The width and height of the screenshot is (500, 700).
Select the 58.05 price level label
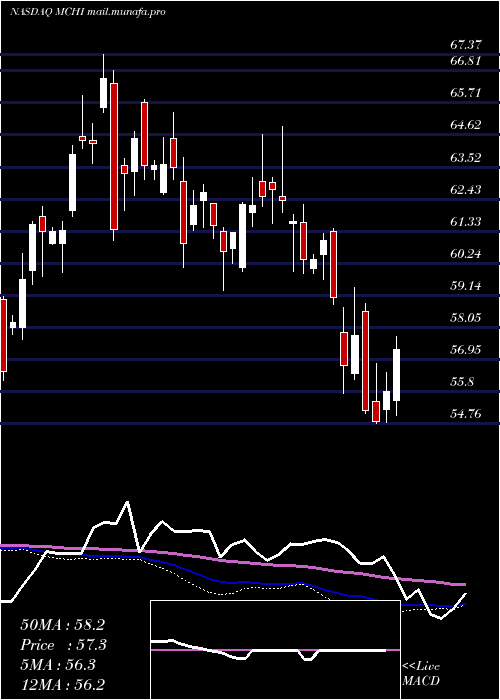click(465, 317)
